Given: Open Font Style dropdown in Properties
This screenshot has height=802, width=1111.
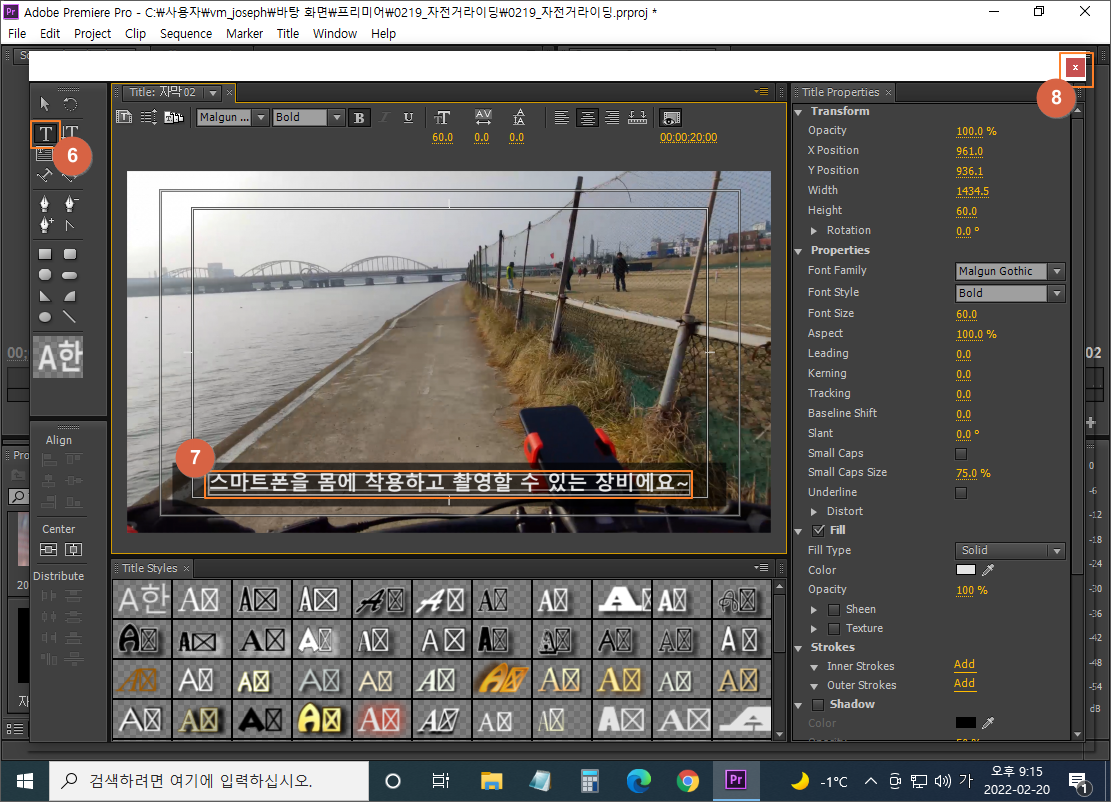Looking at the screenshot, I should [1010, 293].
